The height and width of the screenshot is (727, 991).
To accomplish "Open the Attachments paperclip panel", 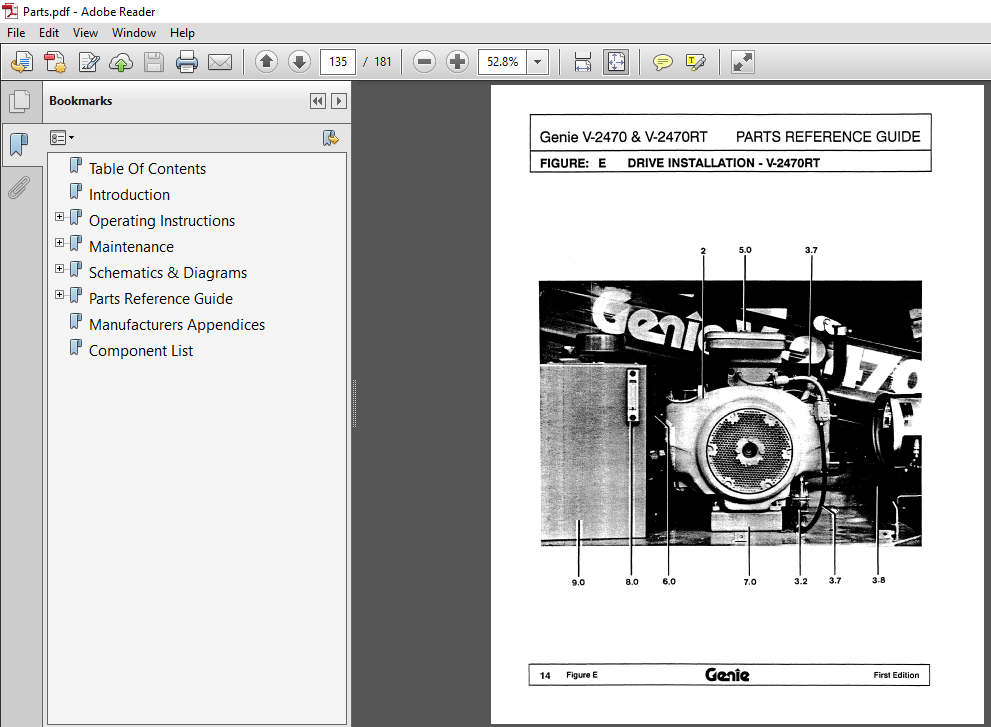I will tap(20, 188).
